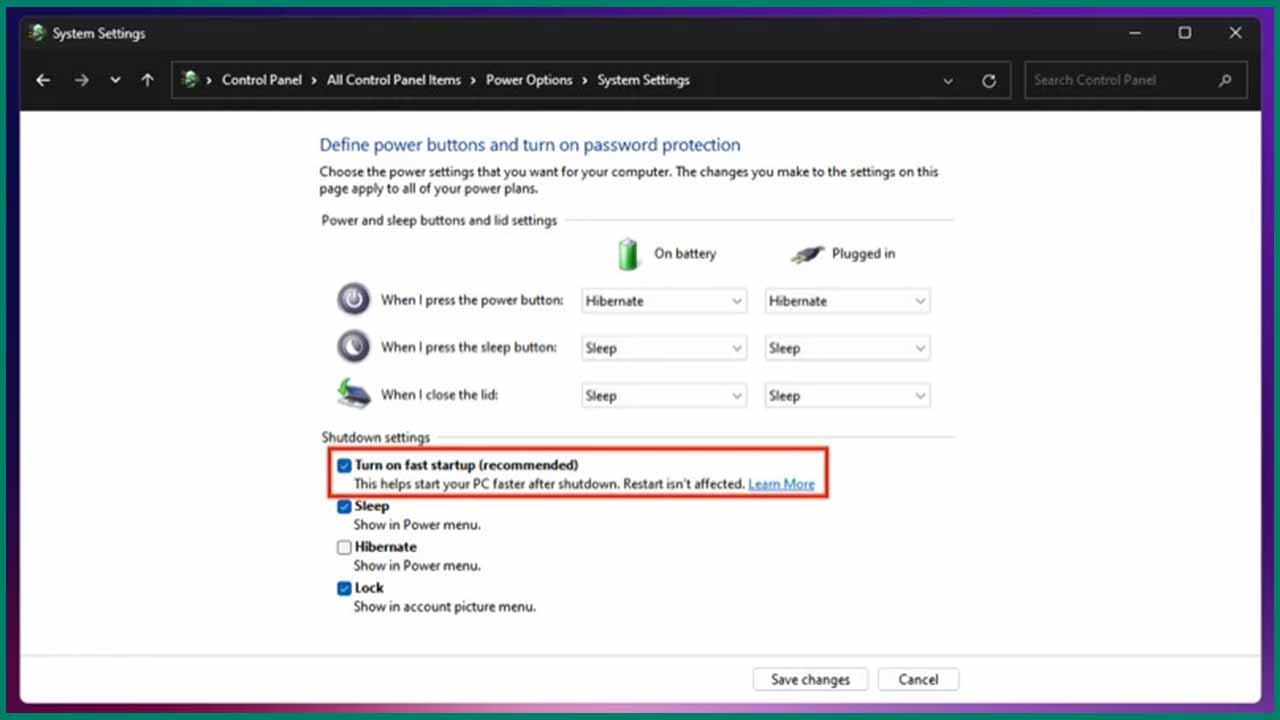This screenshot has height=720, width=1280.
Task: Navigate to Control Panel breadcrumb
Action: [x=261, y=80]
